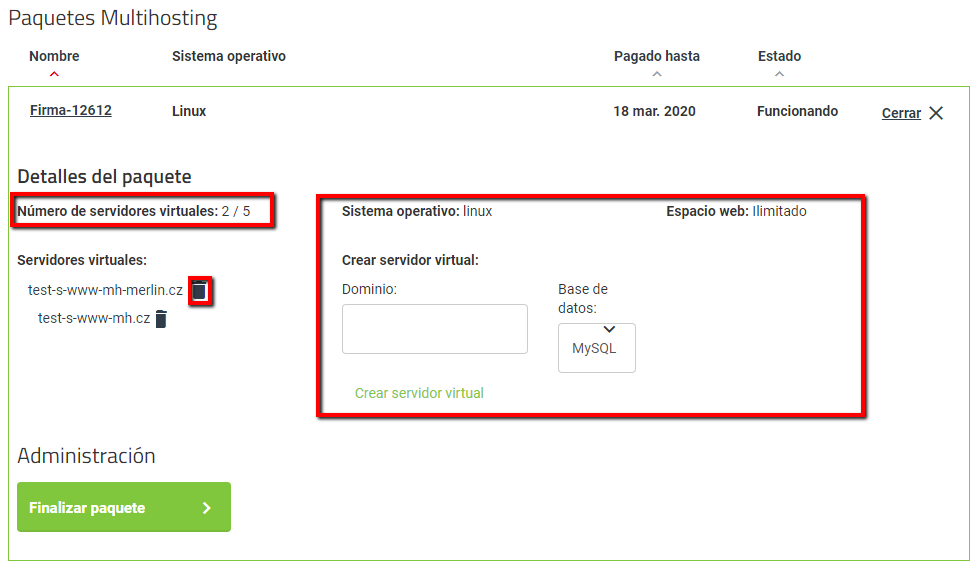Click trash icon beside test-s-www-mh.cz
977x570 pixels.
[x=161, y=319]
